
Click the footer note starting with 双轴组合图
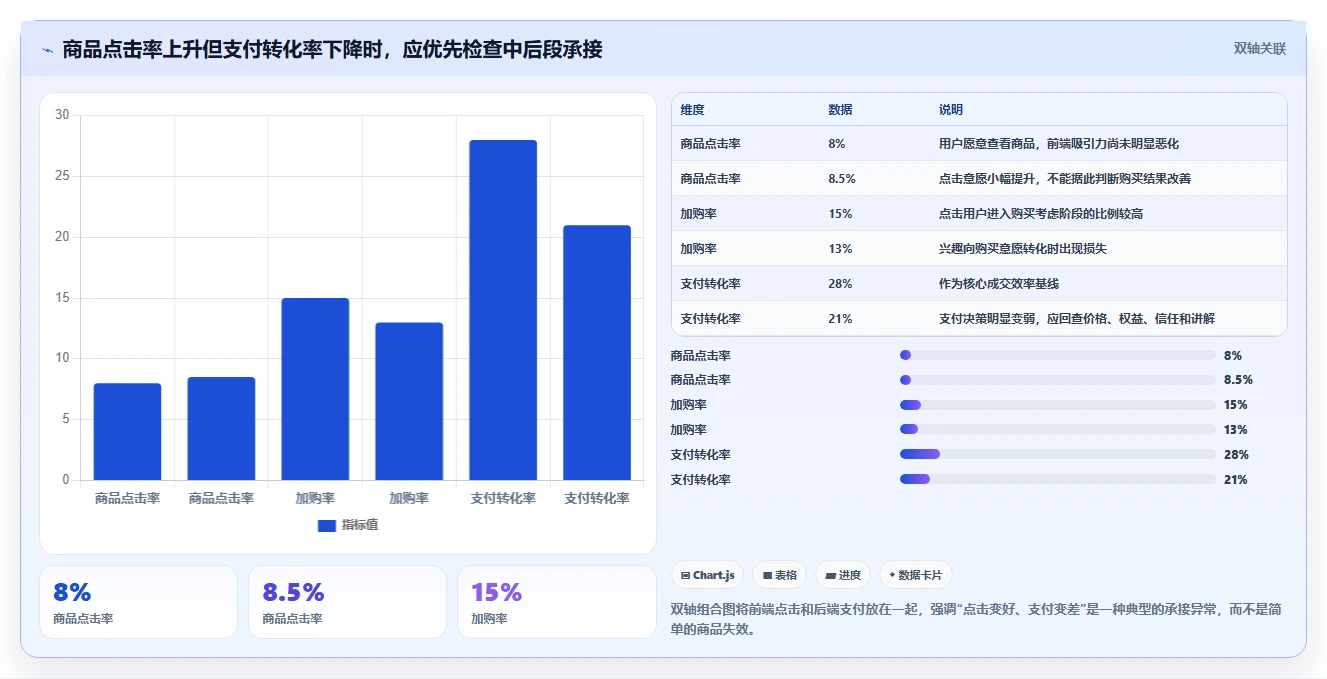976,619
